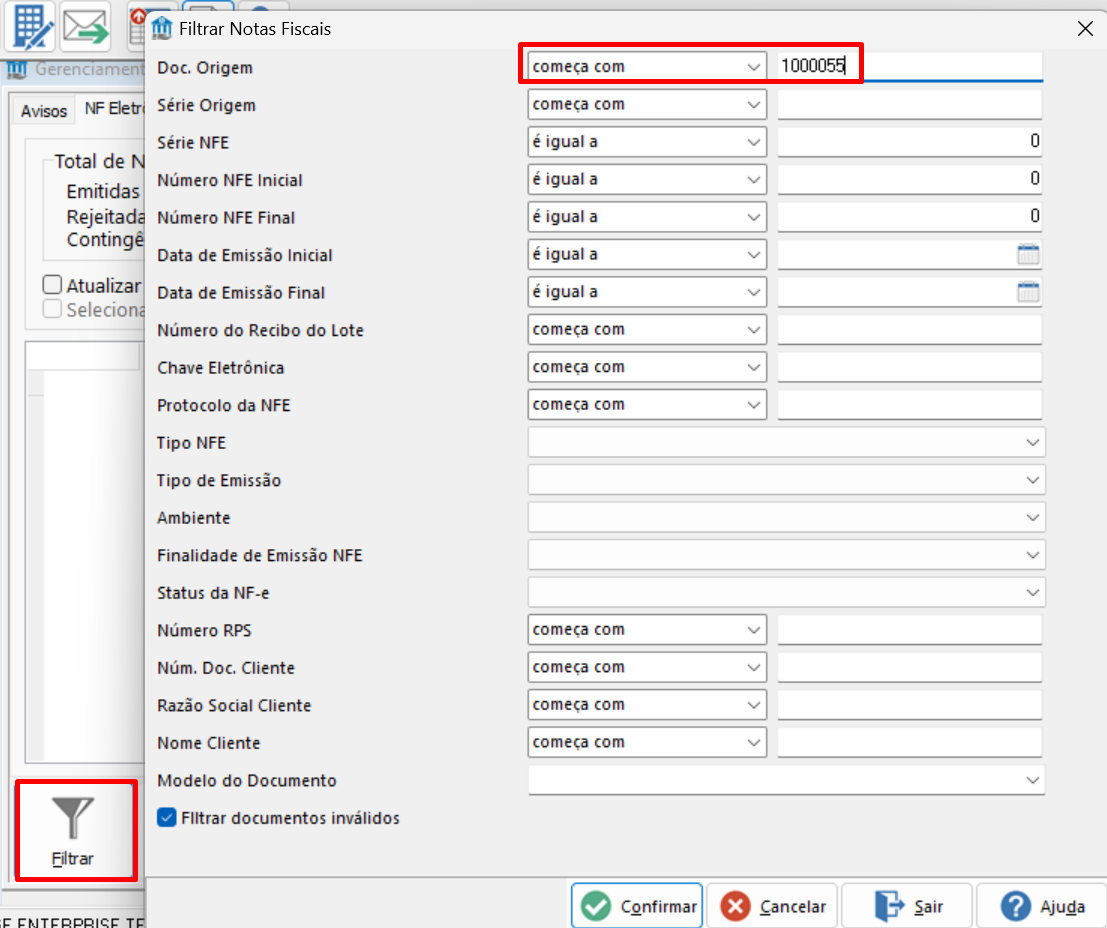Expand the Tipo de Emissão dropdown
Image resolution: width=1107 pixels, height=928 pixels.
(x=786, y=480)
